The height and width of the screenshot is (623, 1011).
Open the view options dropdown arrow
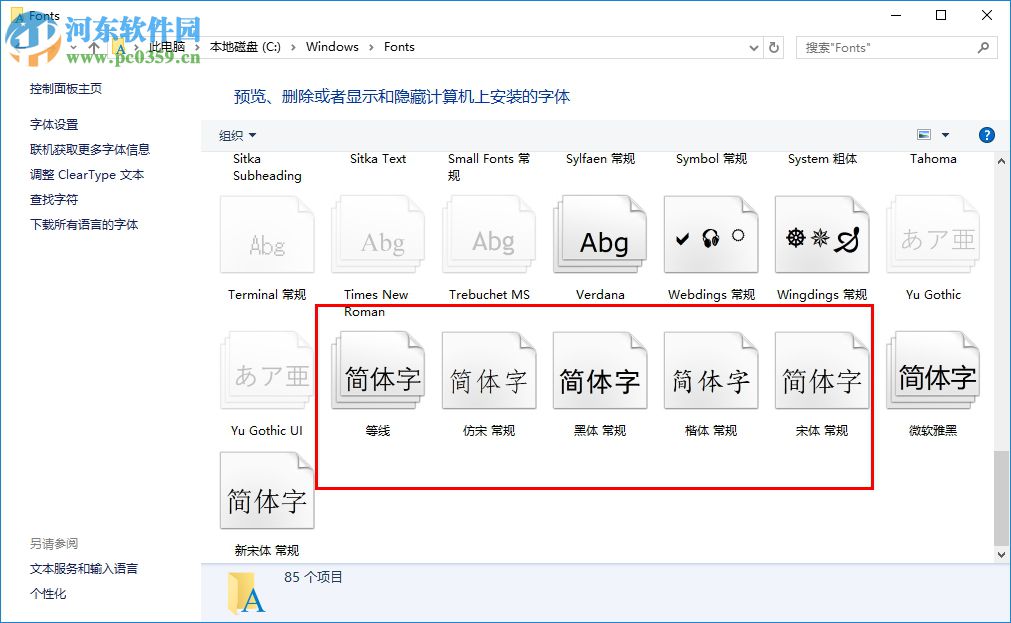click(944, 135)
